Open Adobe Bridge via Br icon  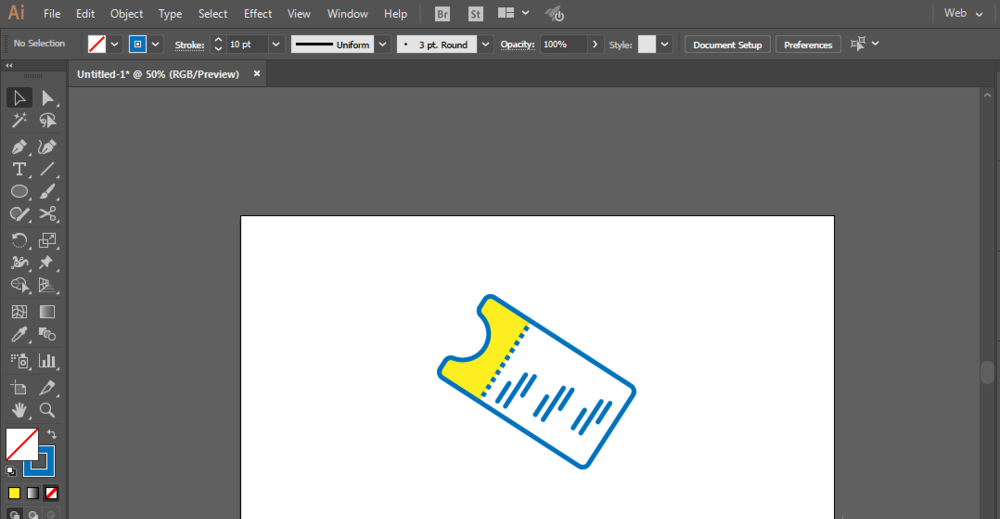pyautogui.click(x=442, y=14)
